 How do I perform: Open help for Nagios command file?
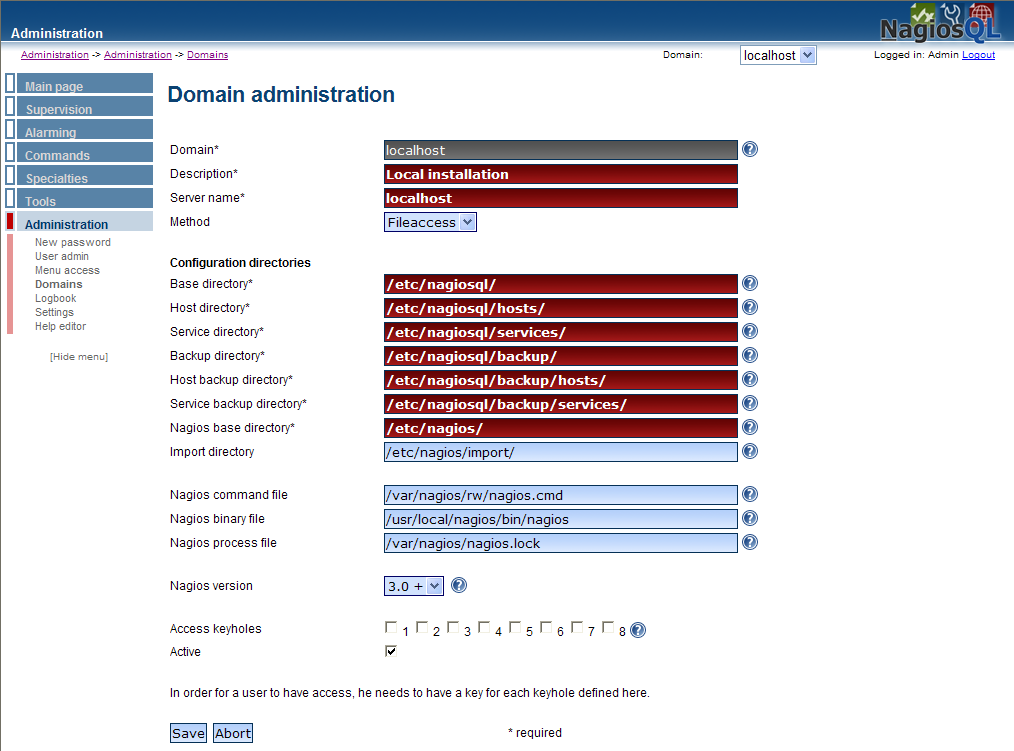(750, 494)
